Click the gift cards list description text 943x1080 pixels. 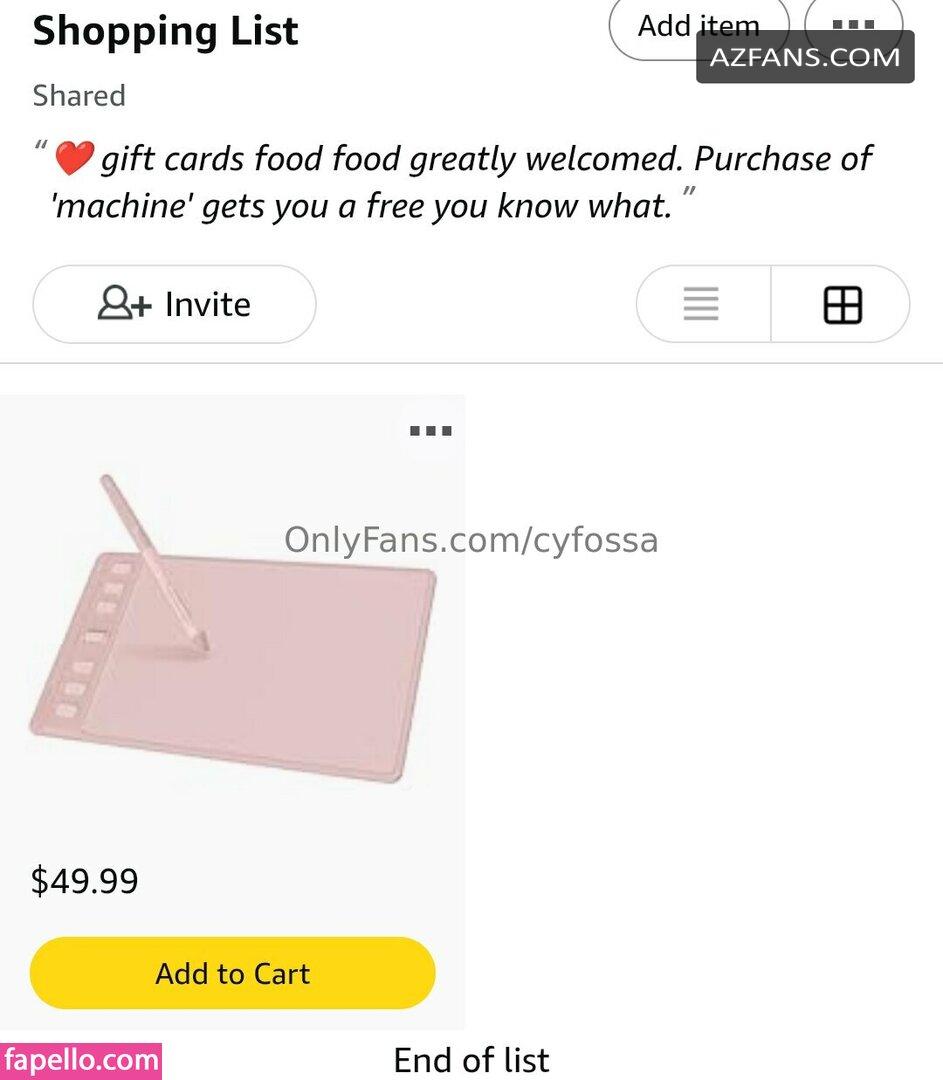462,182
